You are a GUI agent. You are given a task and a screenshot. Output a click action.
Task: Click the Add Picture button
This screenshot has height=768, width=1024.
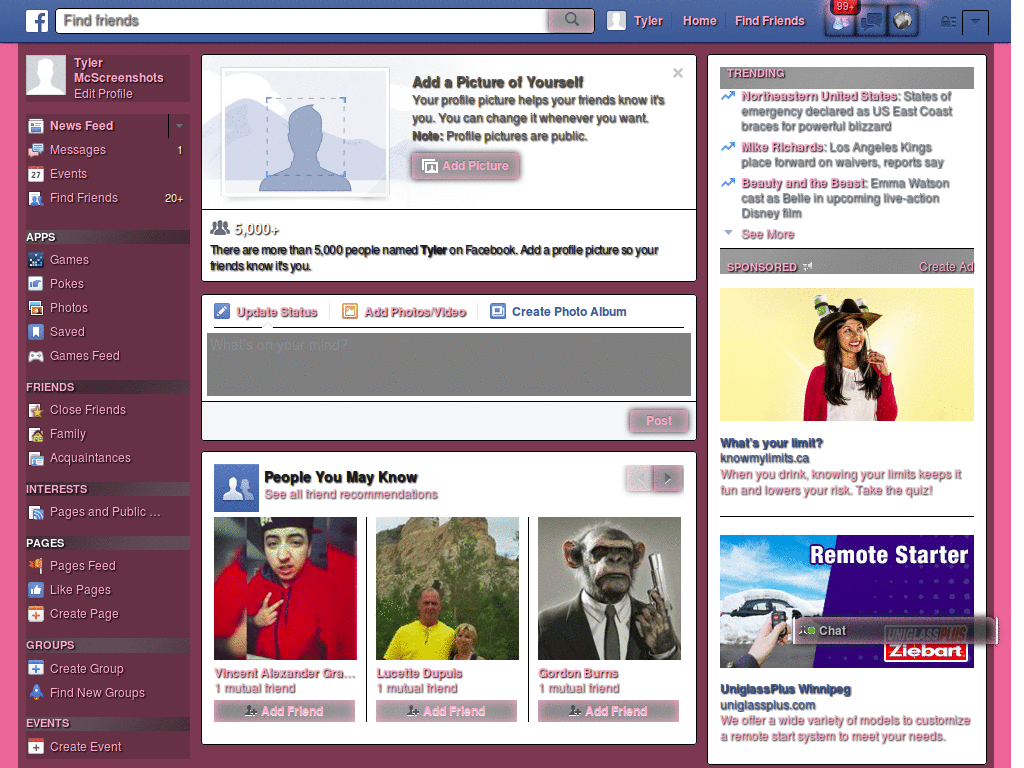coord(466,166)
